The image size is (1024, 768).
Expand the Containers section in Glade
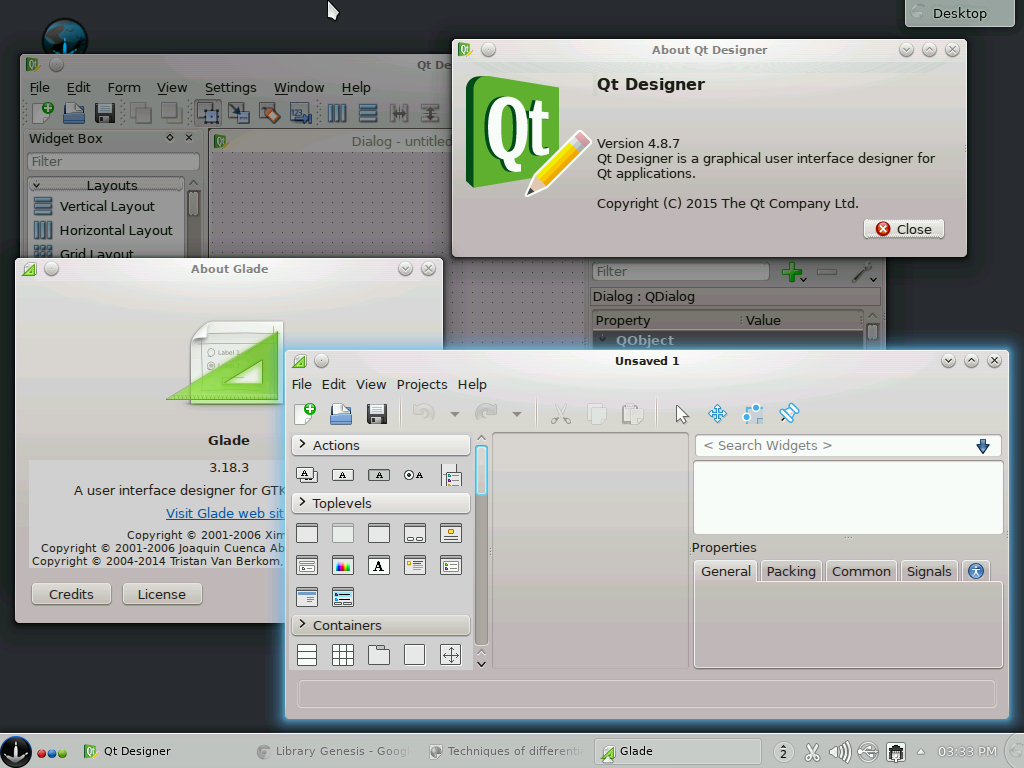[380, 625]
